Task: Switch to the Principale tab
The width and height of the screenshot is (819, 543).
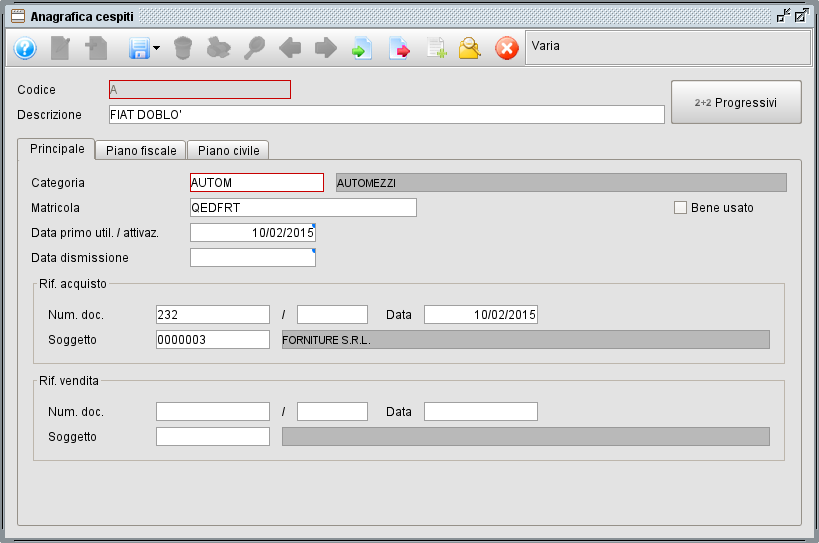Action: click(57, 149)
